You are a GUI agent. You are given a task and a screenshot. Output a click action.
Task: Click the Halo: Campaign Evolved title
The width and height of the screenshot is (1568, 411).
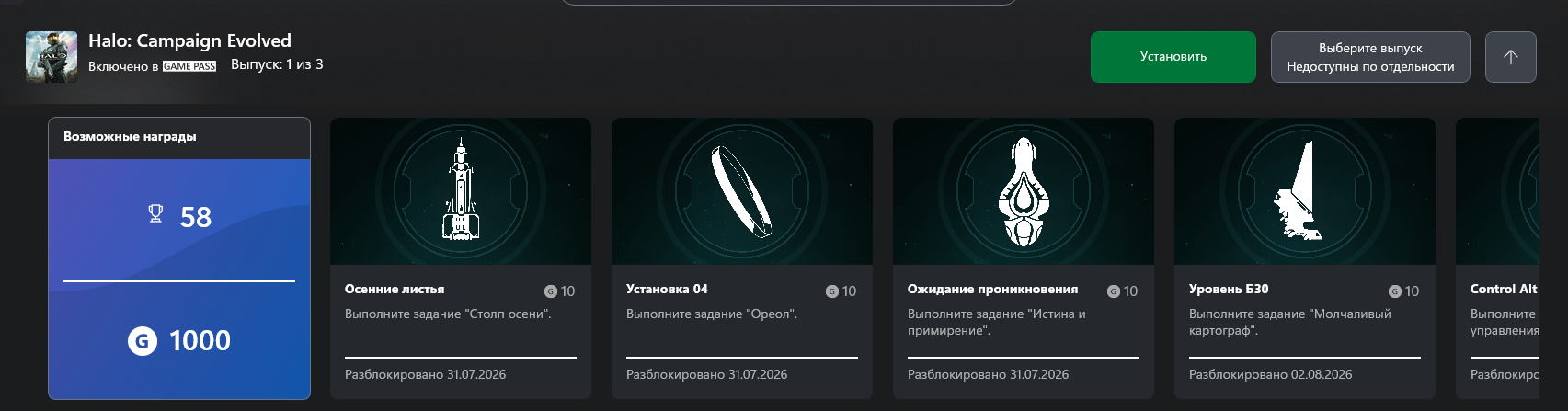click(x=189, y=40)
